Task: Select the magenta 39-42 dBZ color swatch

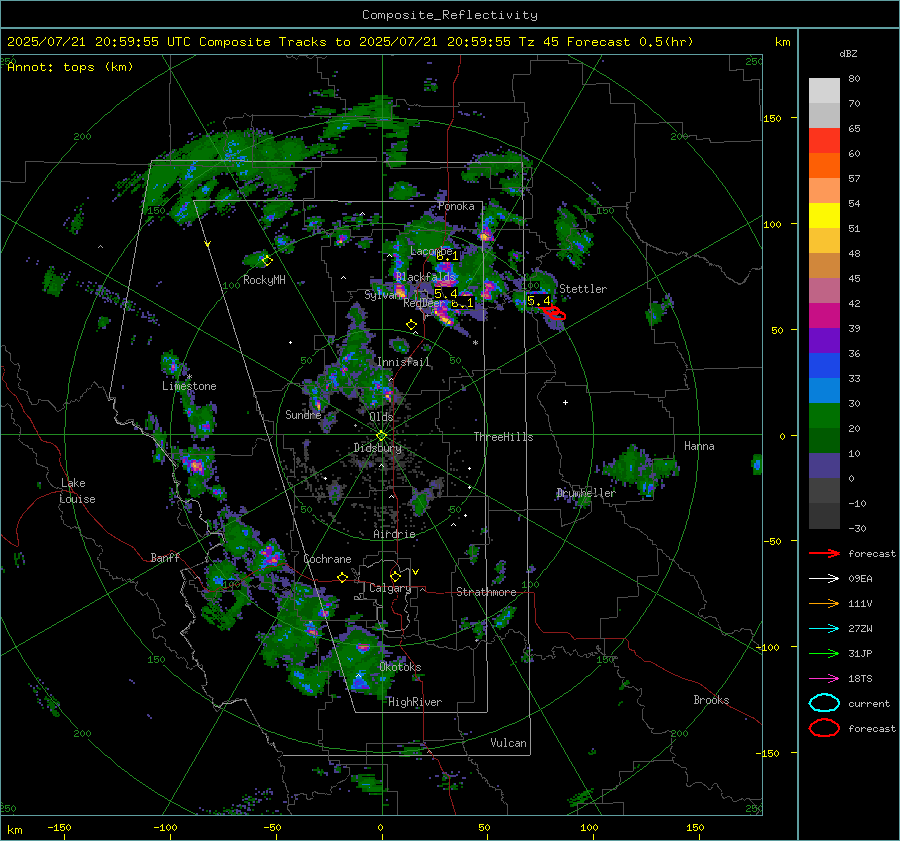Action: (x=824, y=316)
